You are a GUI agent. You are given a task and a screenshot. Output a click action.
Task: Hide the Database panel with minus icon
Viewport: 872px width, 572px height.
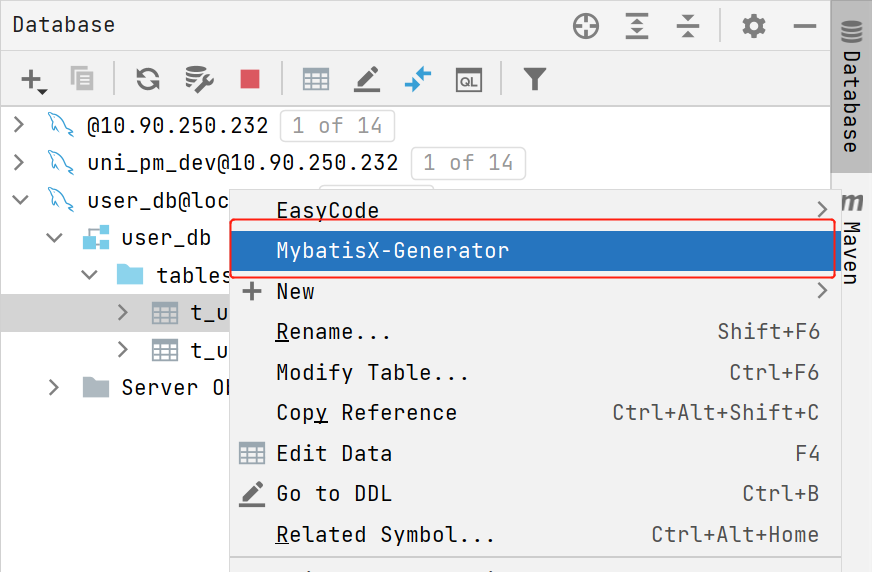coord(805,26)
